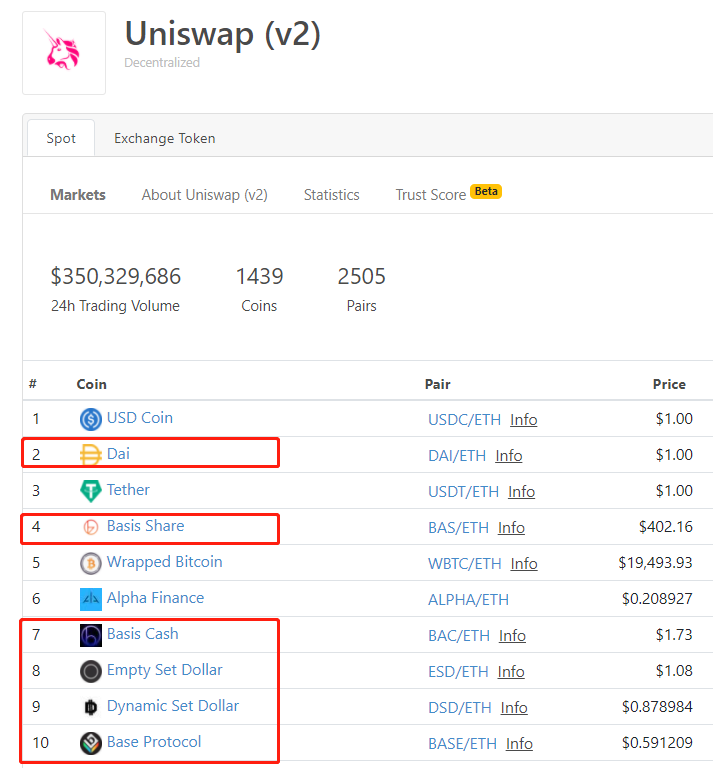This screenshot has height=768, width=713.
Task: Open the Trust Score tab
Action: (x=430, y=194)
